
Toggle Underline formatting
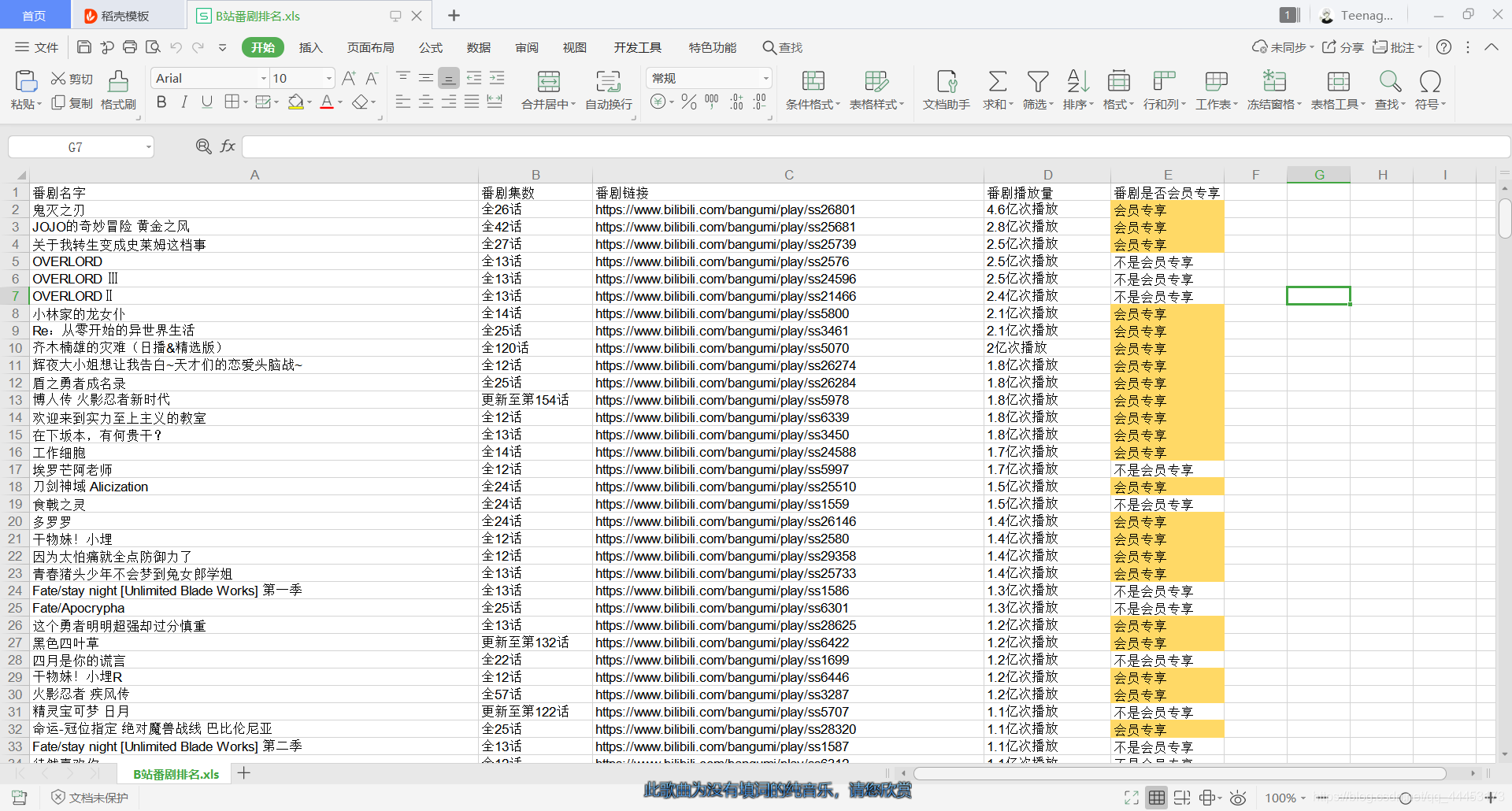[207, 102]
